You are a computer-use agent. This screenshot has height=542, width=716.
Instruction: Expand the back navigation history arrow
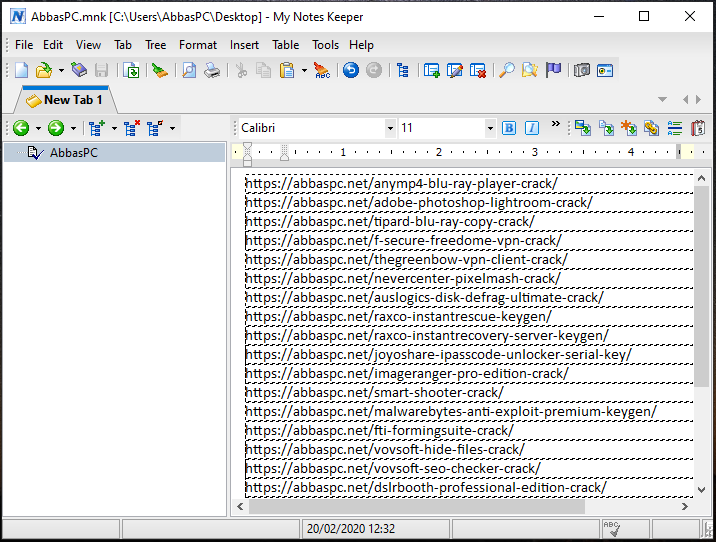click(38, 129)
